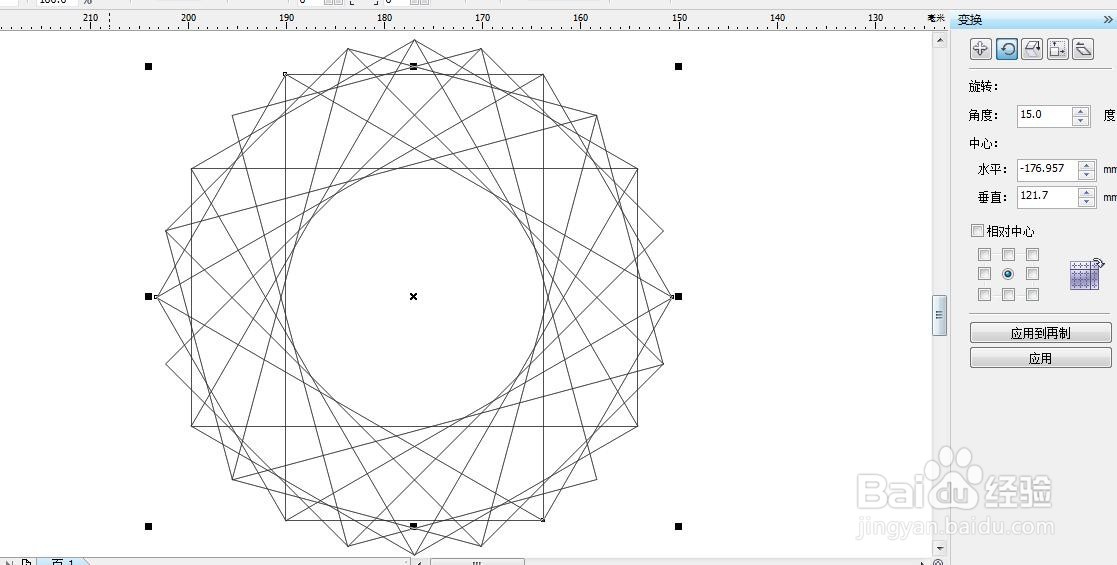
Task: Click the vertical scrollbar down arrow
Action: pyautogui.click(x=940, y=549)
